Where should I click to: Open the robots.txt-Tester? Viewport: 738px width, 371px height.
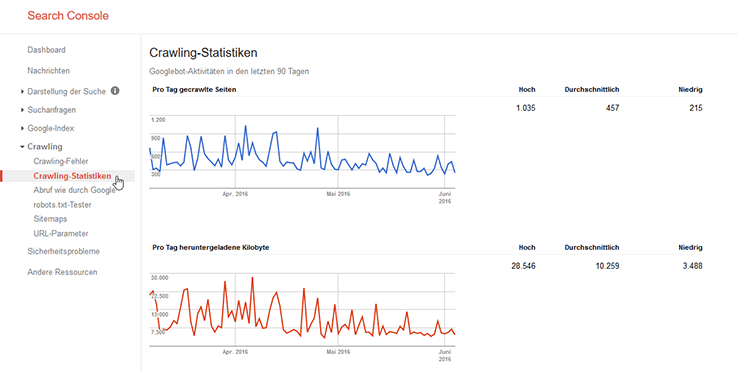[x=62, y=205]
